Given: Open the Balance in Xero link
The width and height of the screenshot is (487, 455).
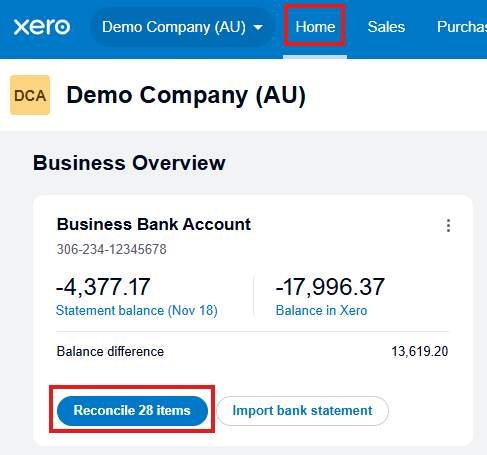Looking at the screenshot, I should [x=321, y=311].
